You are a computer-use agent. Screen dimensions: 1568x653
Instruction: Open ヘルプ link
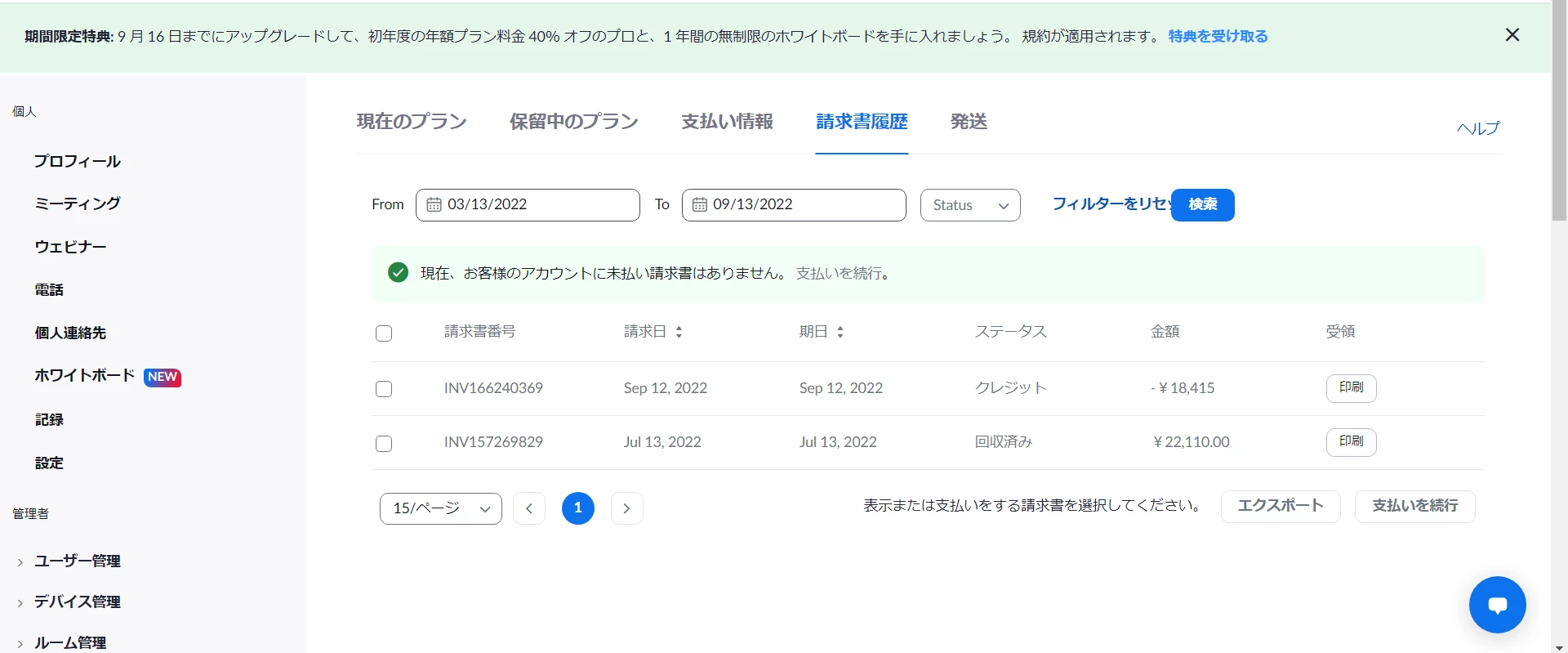click(x=1478, y=128)
